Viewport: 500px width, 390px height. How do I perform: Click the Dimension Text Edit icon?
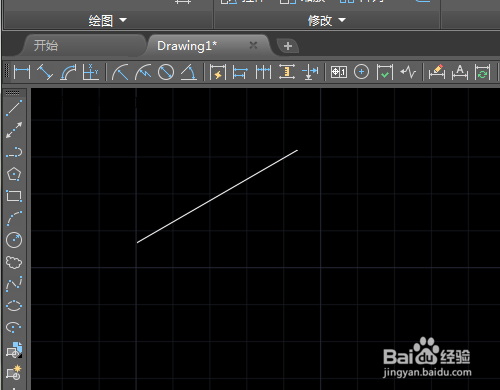click(460, 72)
